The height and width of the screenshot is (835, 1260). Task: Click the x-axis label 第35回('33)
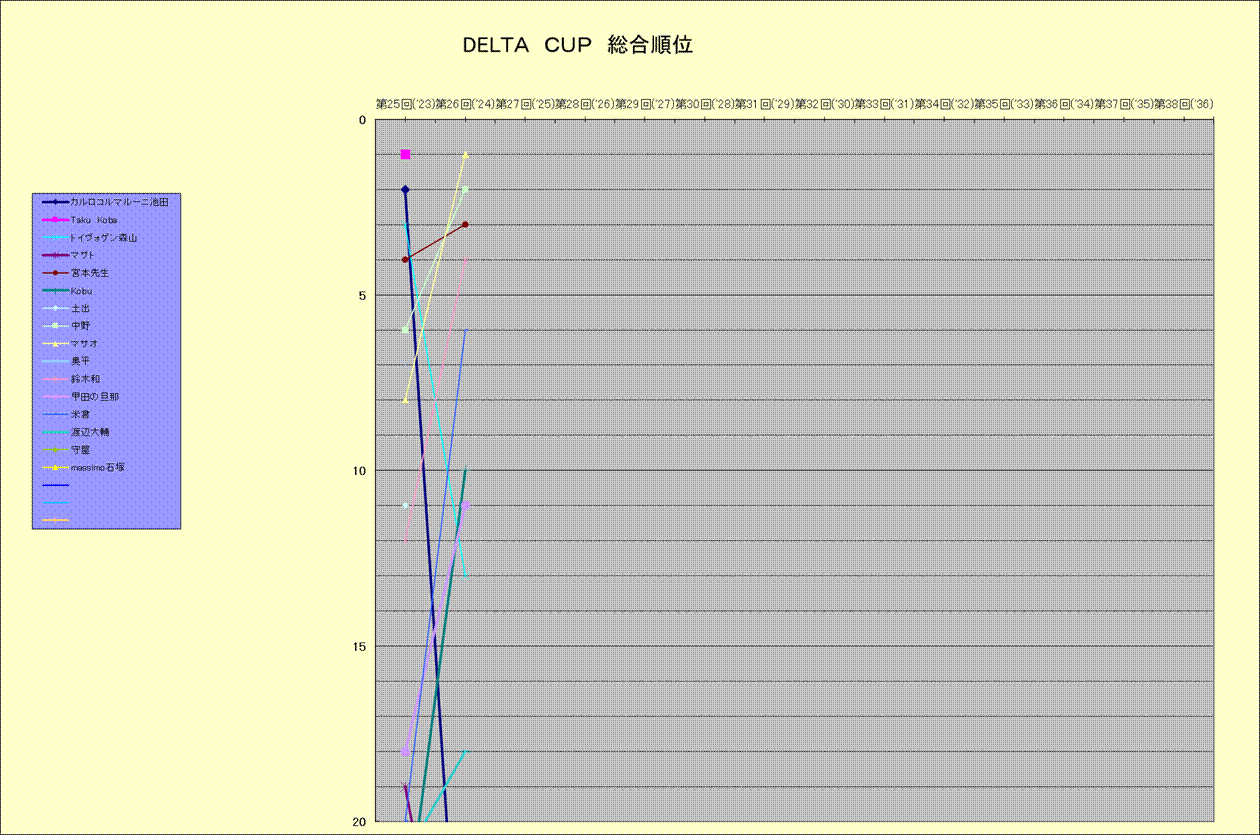[1005, 103]
